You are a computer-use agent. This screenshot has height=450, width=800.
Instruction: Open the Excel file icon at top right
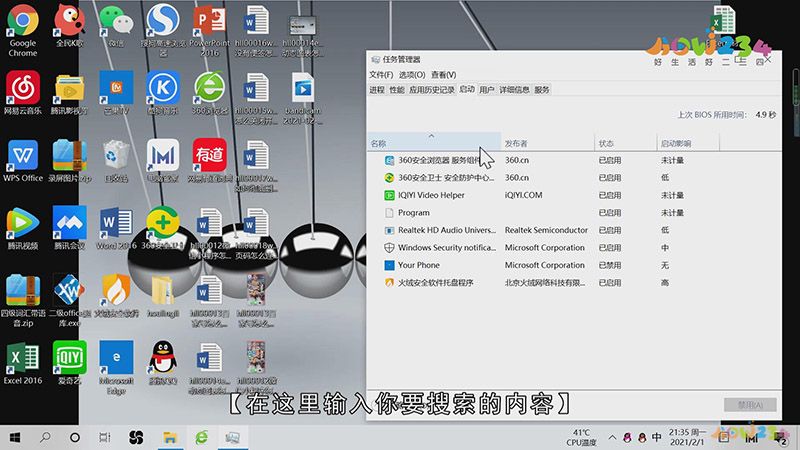tap(723, 20)
